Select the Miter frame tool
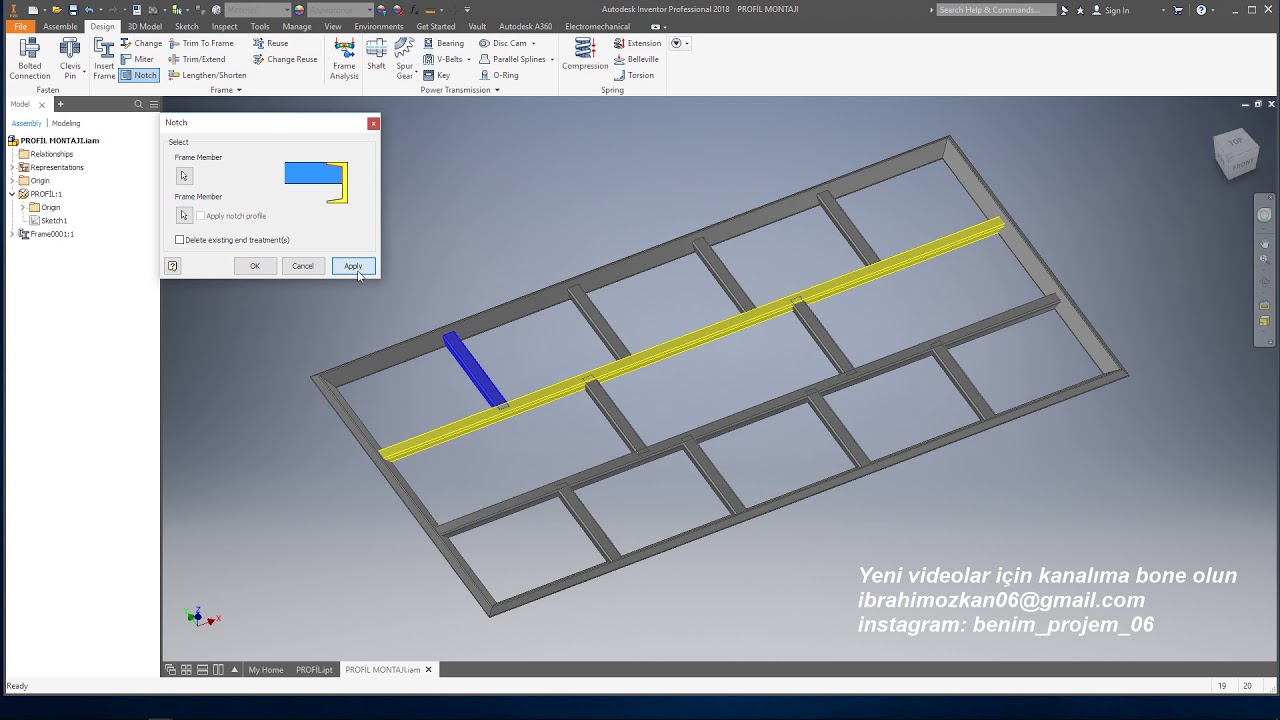The image size is (1280, 720). [138, 59]
